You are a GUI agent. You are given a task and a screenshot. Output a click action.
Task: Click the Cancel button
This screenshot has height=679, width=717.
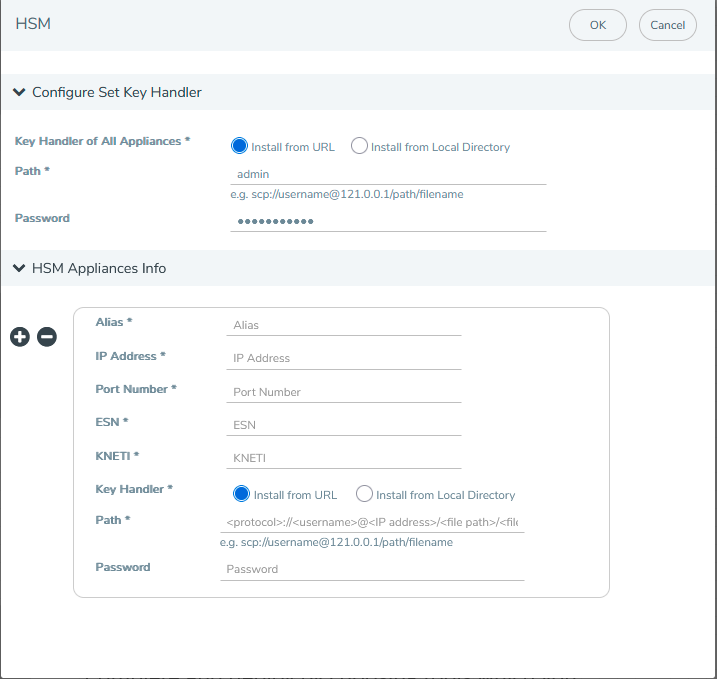pos(668,25)
